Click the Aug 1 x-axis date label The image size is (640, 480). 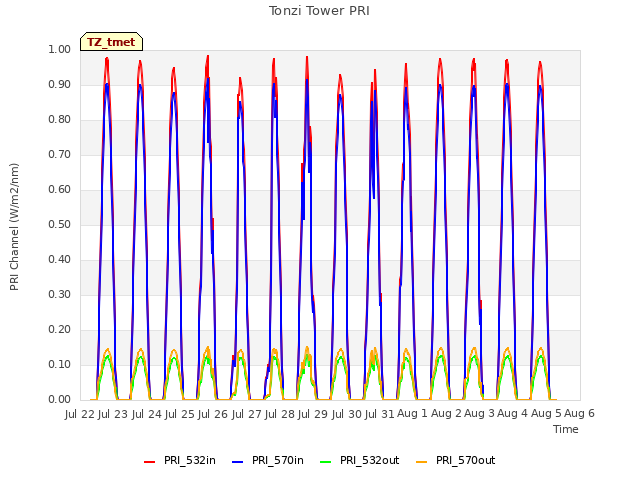pyautogui.click(x=412, y=414)
